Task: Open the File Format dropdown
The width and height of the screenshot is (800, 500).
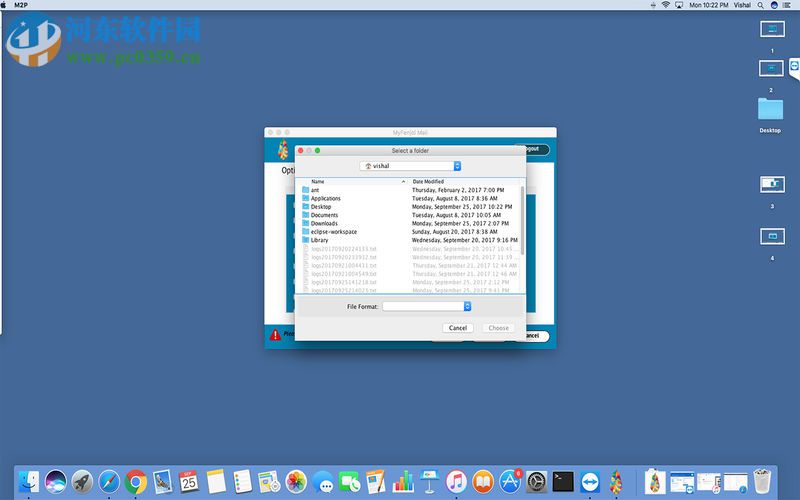Action: 427,306
